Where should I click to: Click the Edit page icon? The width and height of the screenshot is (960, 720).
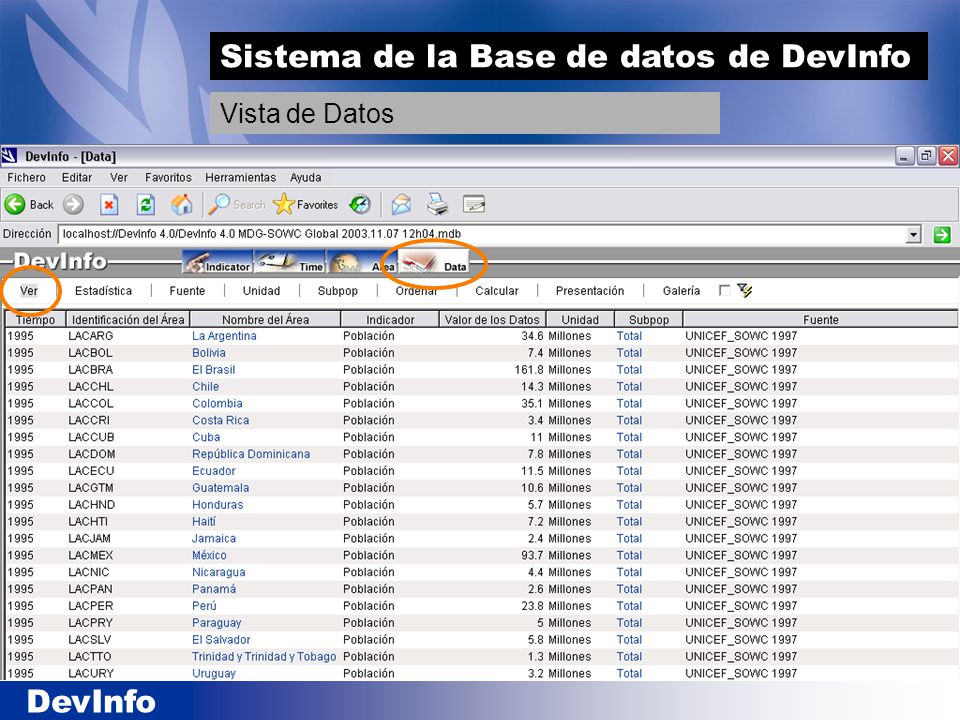click(474, 204)
